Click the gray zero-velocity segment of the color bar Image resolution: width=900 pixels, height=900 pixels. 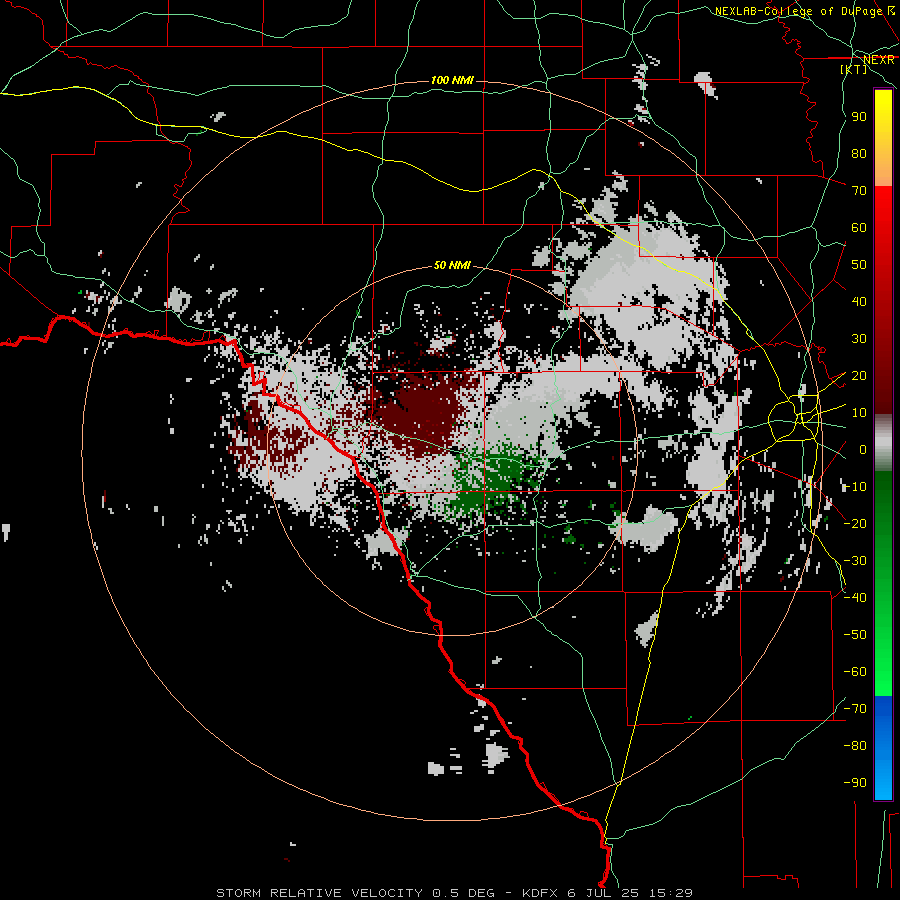(883, 443)
